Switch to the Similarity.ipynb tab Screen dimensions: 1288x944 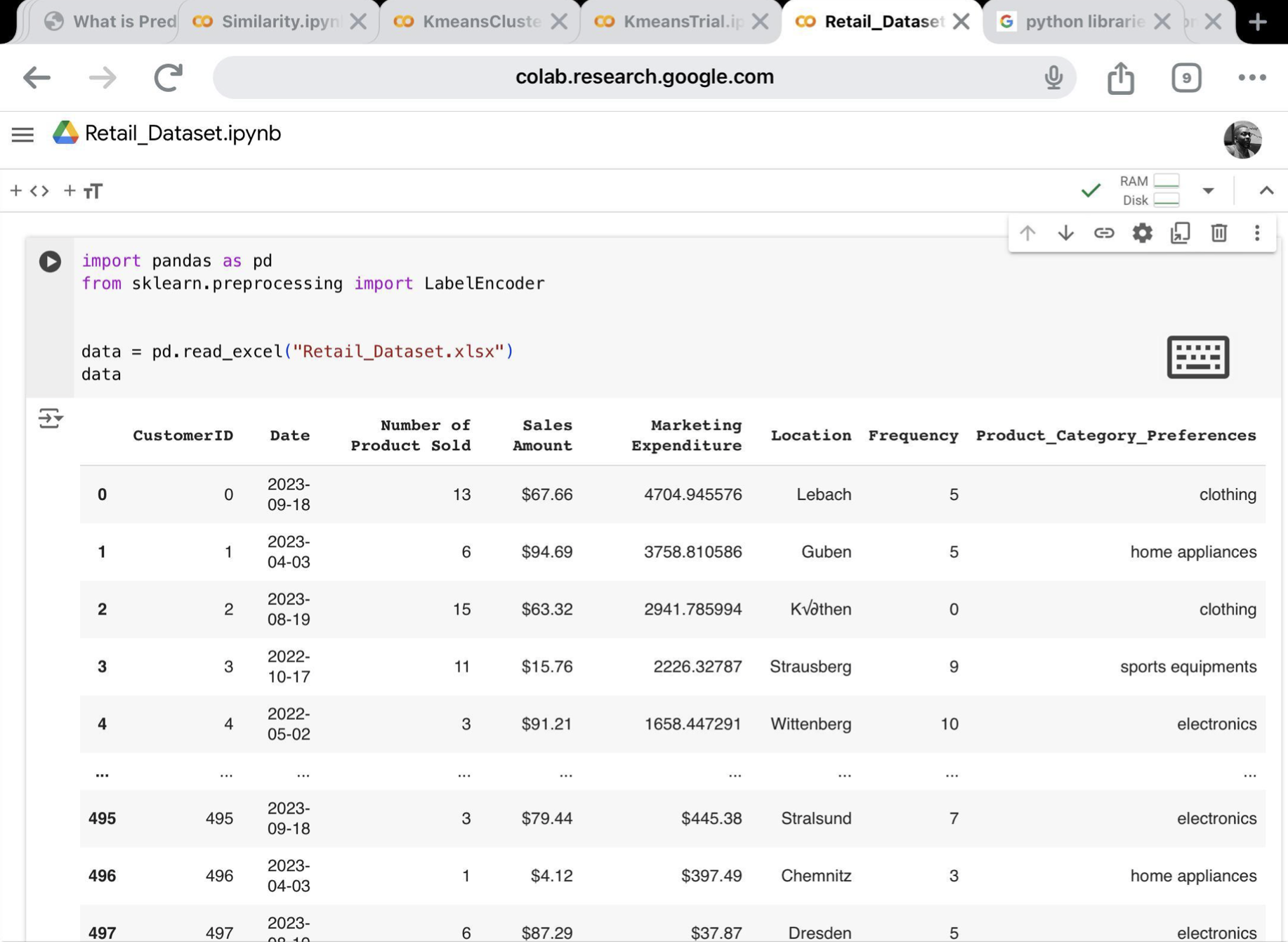tap(278, 22)
